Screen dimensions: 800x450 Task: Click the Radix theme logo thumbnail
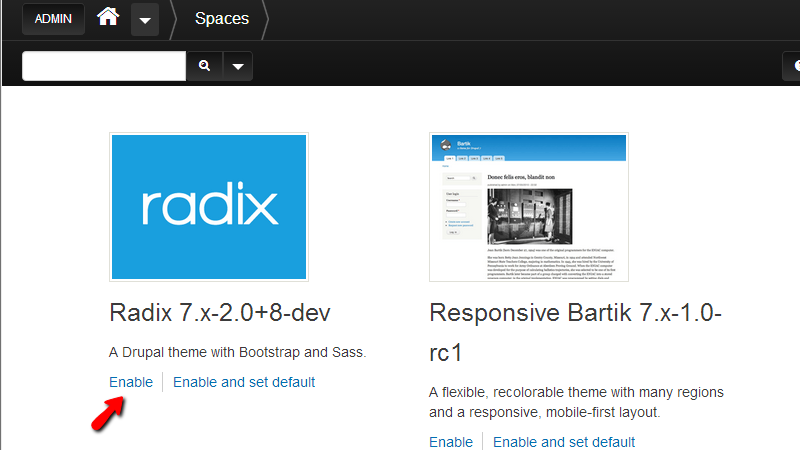[209, 207]
